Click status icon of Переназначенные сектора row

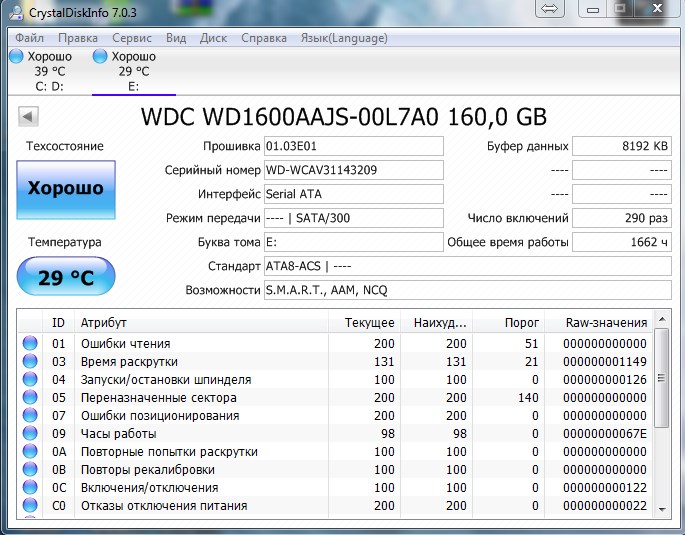[30, 397]
